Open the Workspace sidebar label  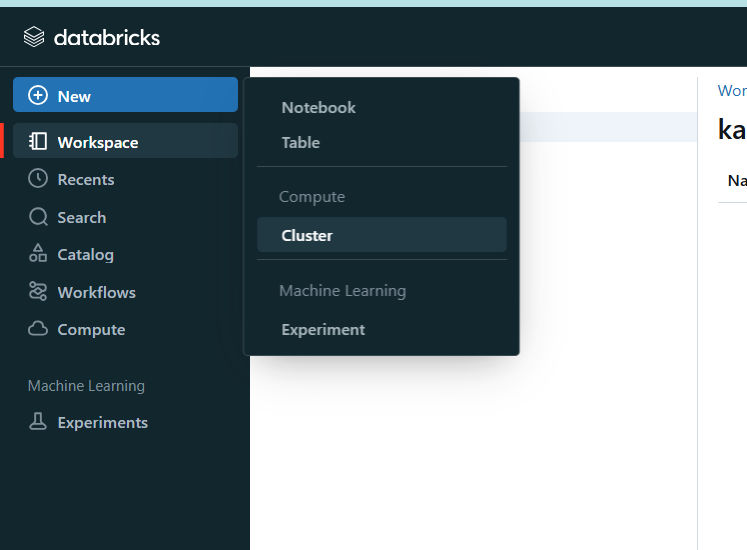tap(98, 143)
